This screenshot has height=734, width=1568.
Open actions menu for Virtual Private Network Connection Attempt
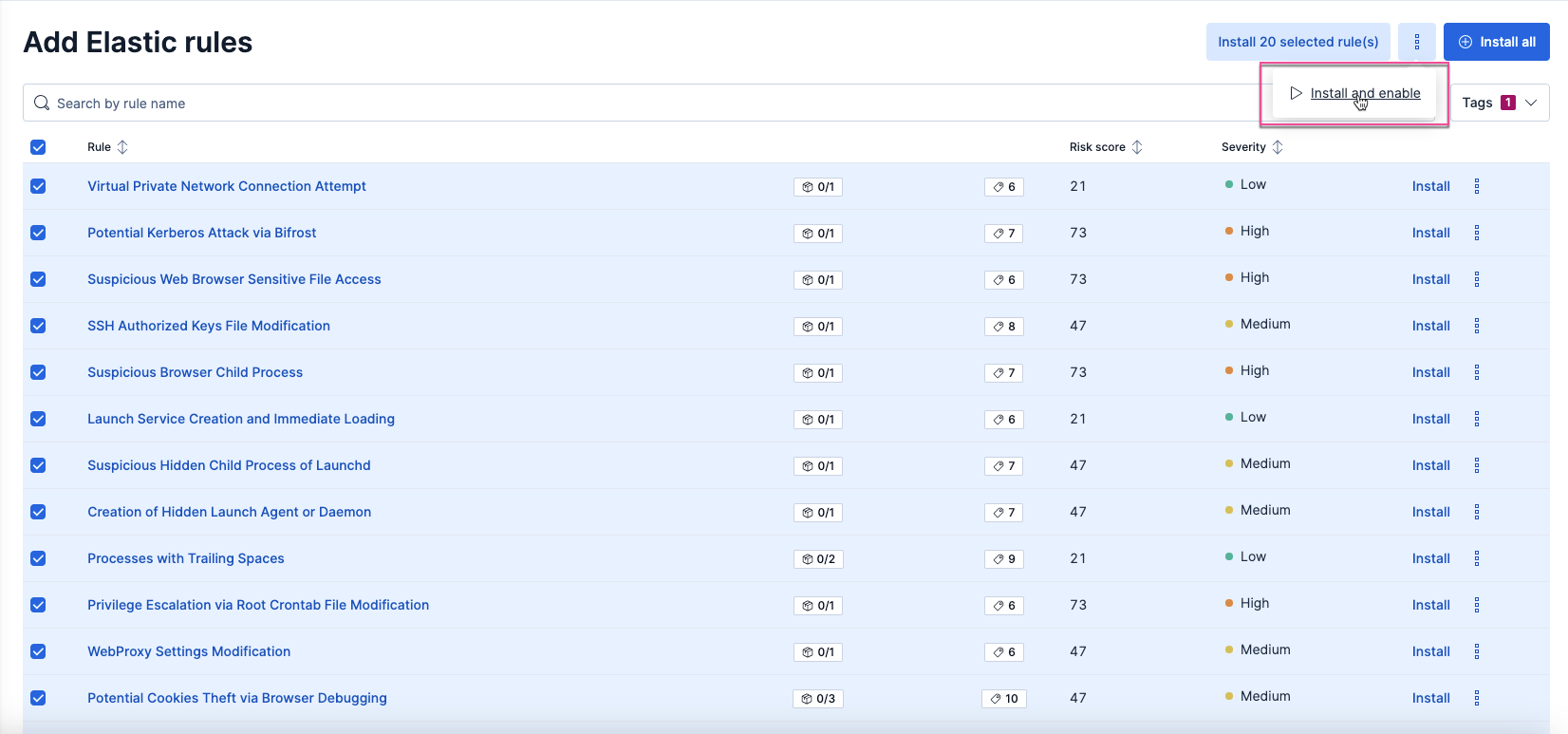pyautogui.click(x=1476, y=186)
